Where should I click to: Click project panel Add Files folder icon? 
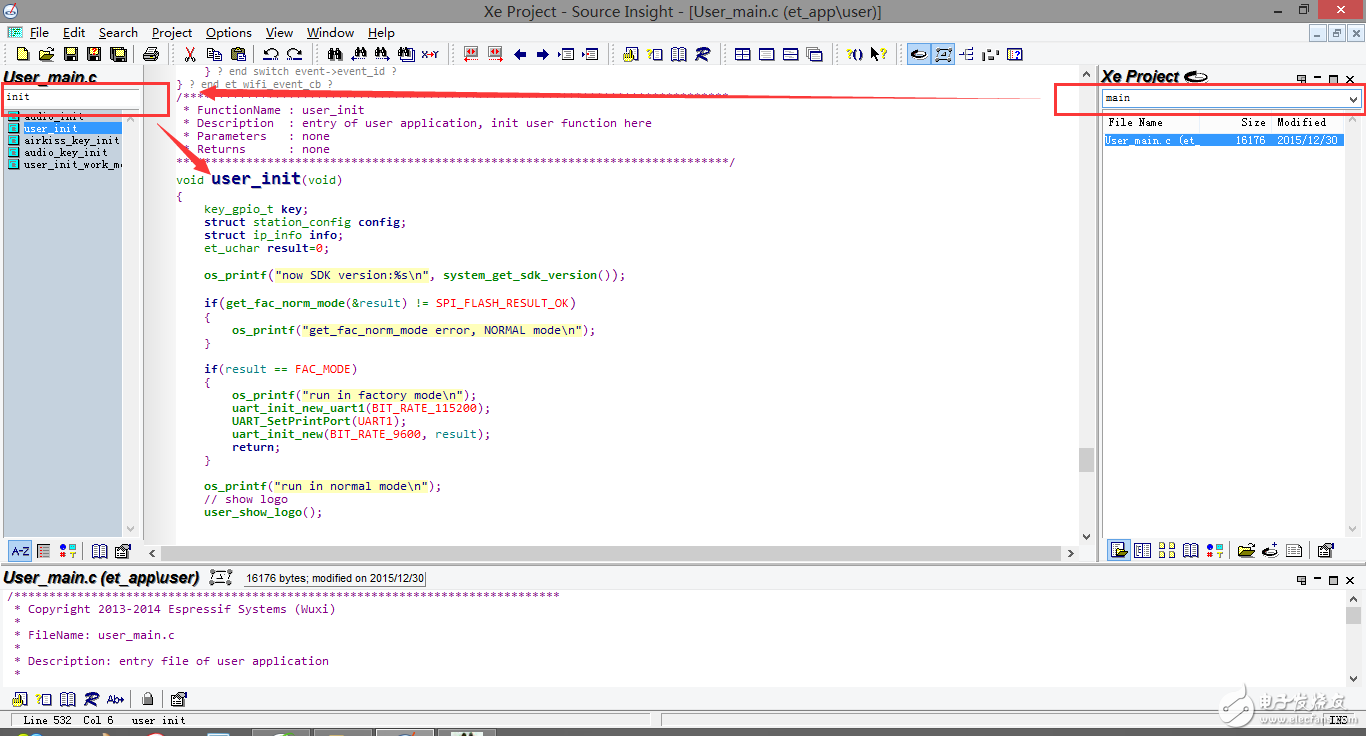click(1246, 550)
